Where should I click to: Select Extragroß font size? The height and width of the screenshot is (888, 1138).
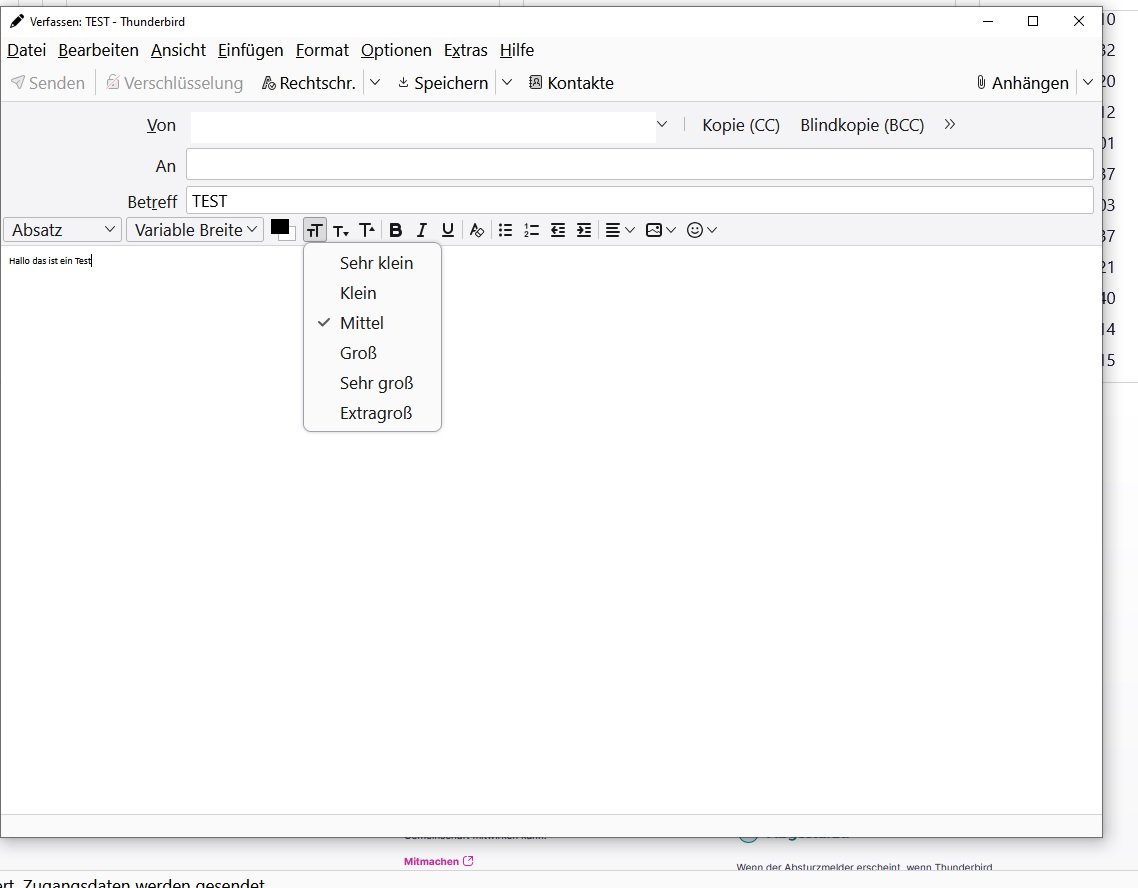click(x=372, y=413)
